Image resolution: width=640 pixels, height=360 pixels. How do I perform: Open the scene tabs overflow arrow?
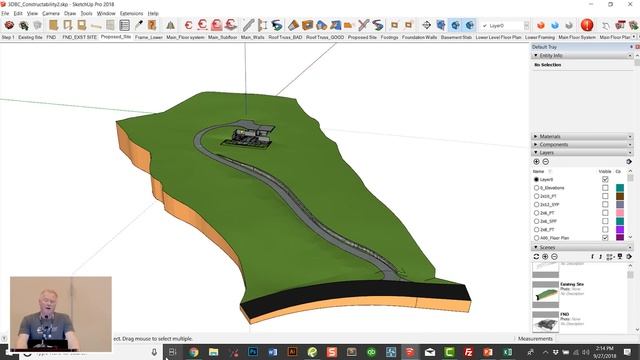click(634, 37)
